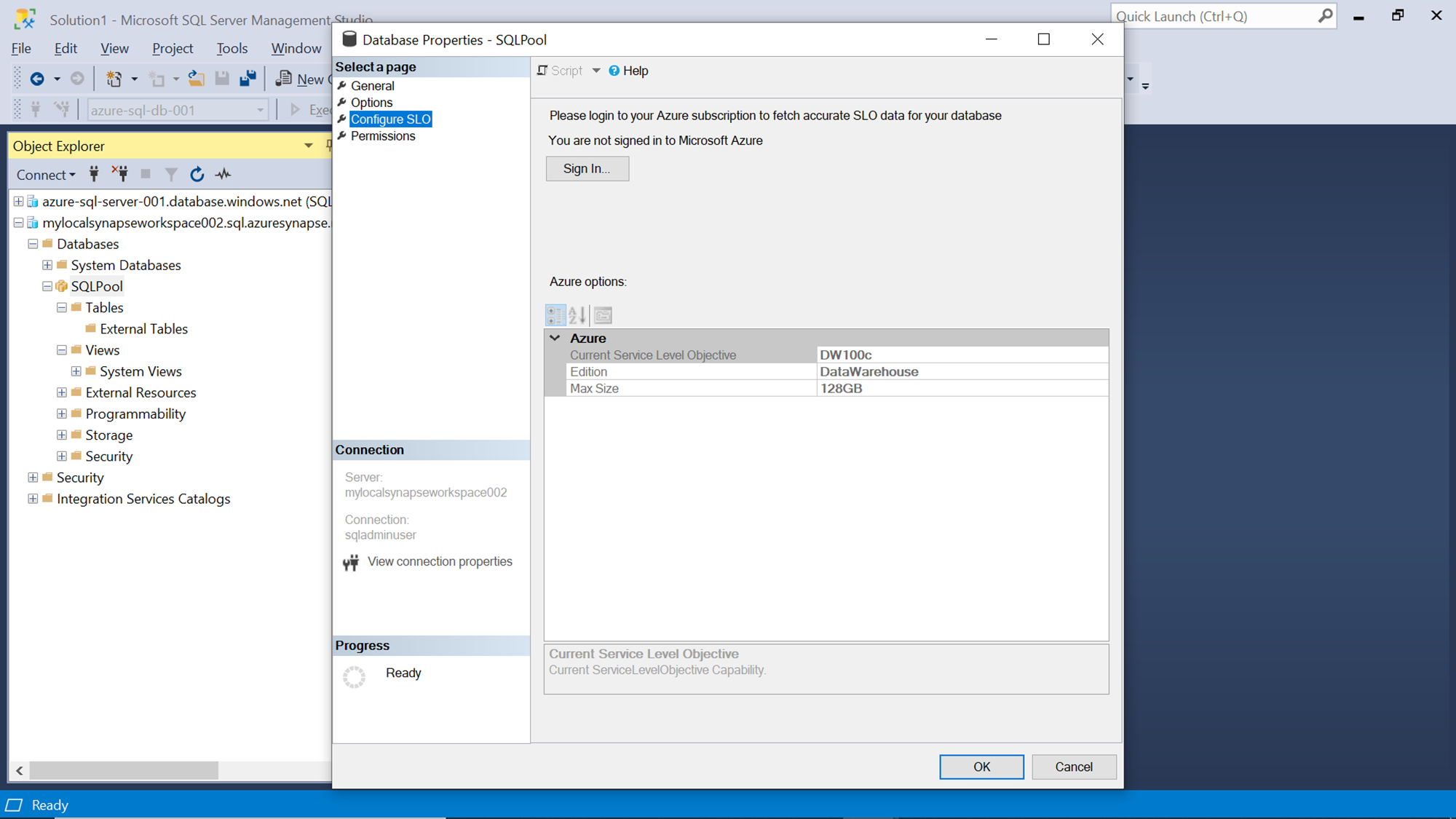The image size is (1456, 819).
Task: Collapse the Azure category in the property grid
Action: [555, 338]
